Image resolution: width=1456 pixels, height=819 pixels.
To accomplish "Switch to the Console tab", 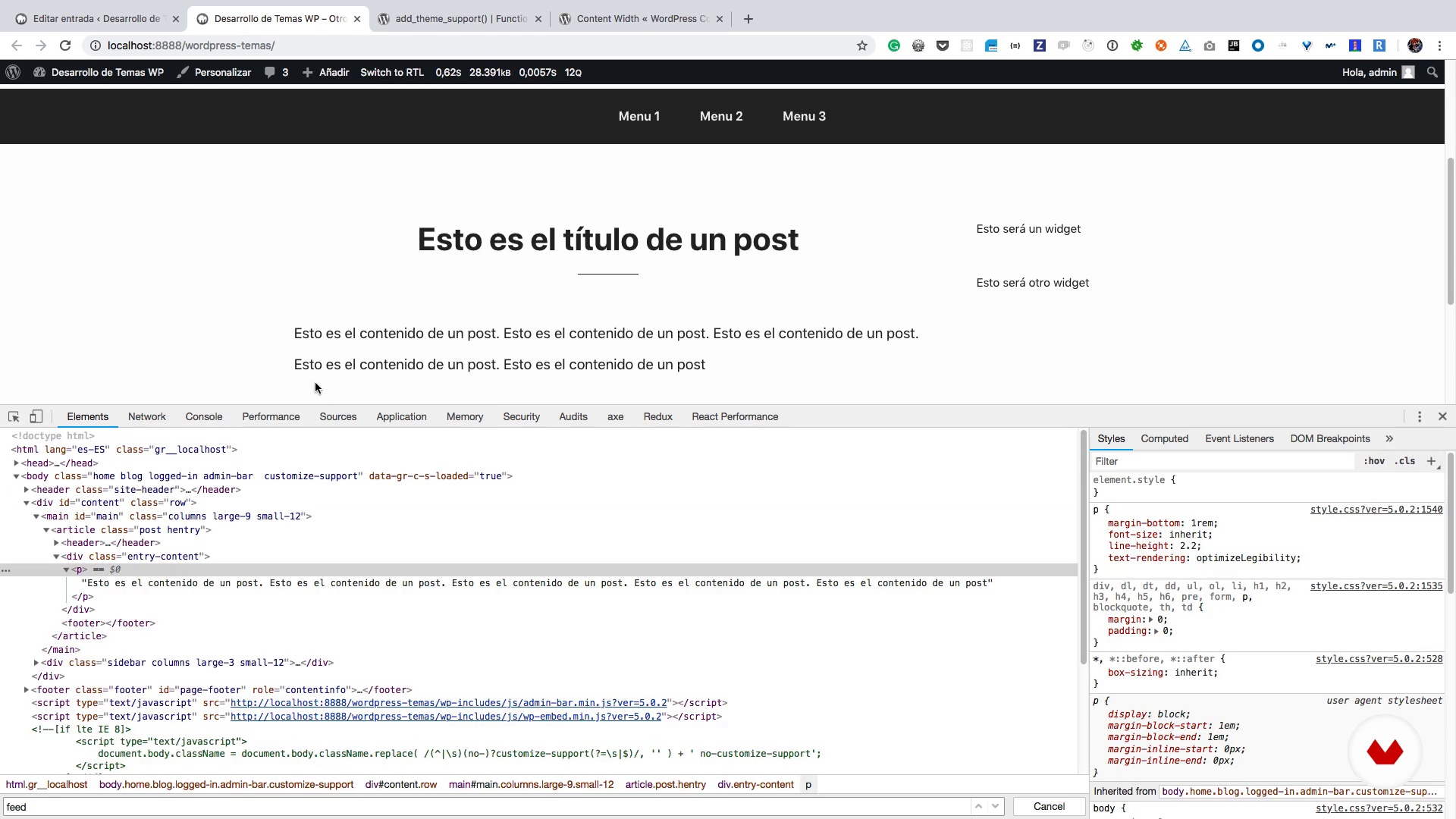I will tap(204, 416).
